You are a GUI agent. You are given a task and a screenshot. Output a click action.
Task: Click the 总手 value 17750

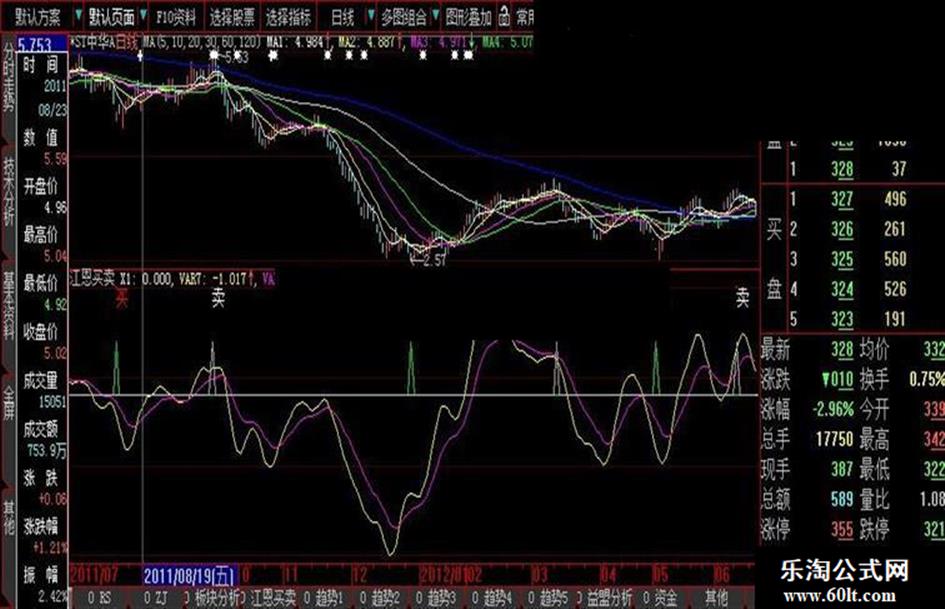(x=835, y=440)
